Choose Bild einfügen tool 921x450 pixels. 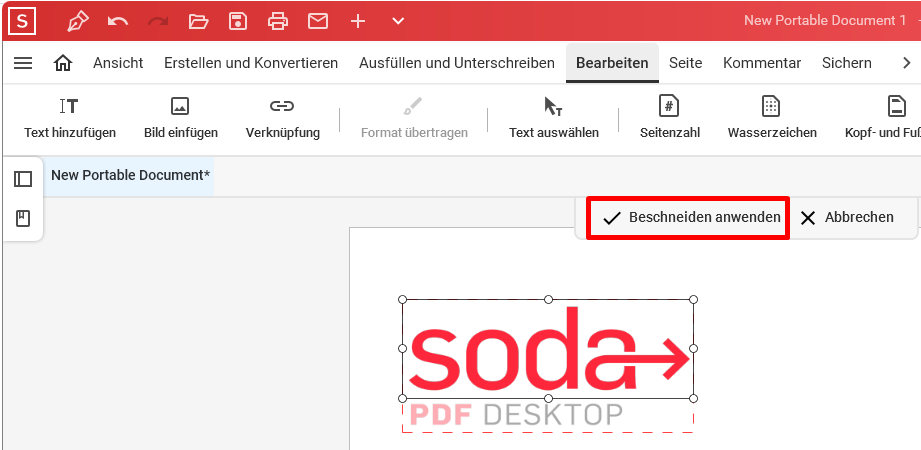pyautogui.click(x=180, y=119)
